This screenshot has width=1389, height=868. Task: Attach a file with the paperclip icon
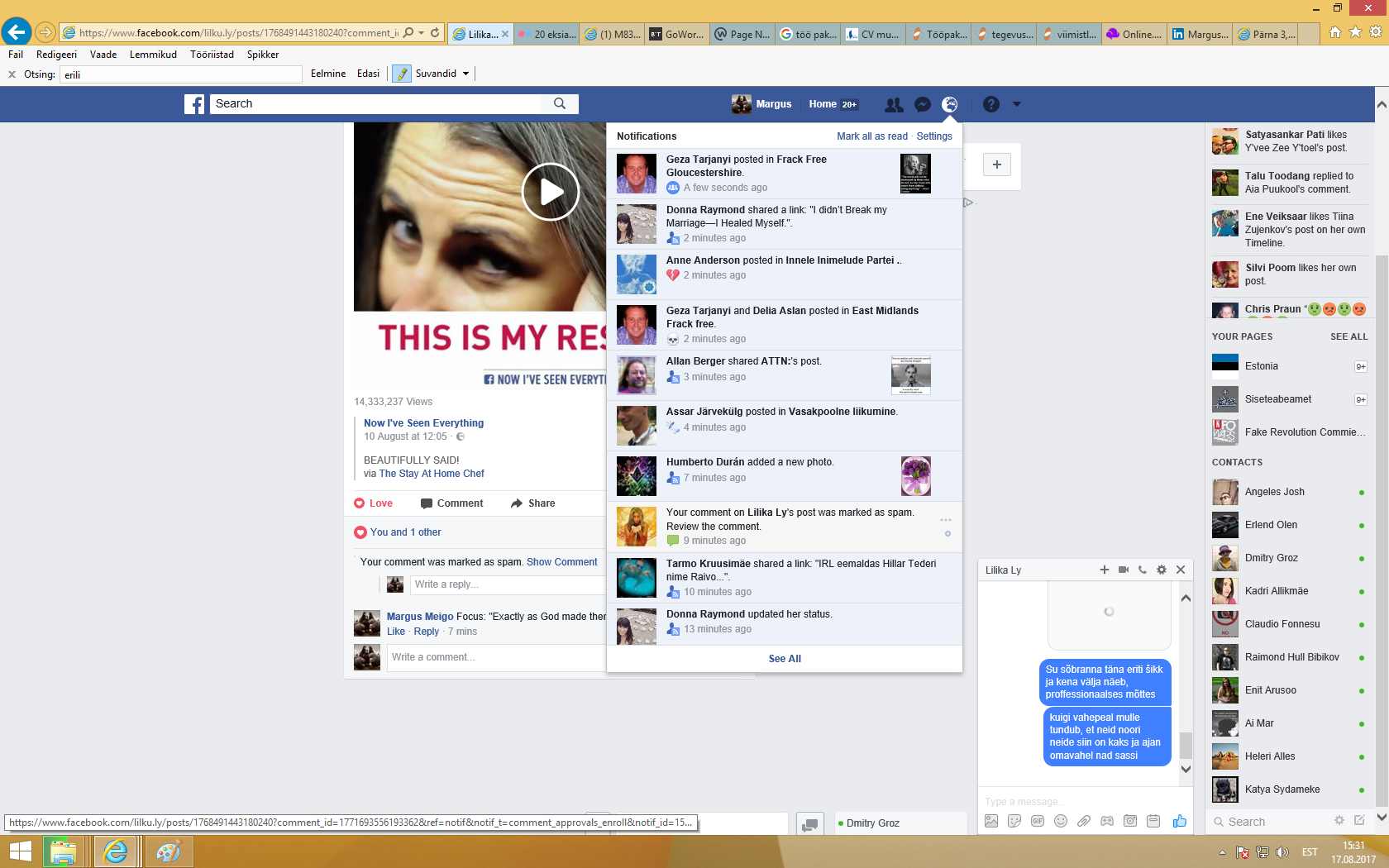pyautogui.click(x=1084, y=821)
